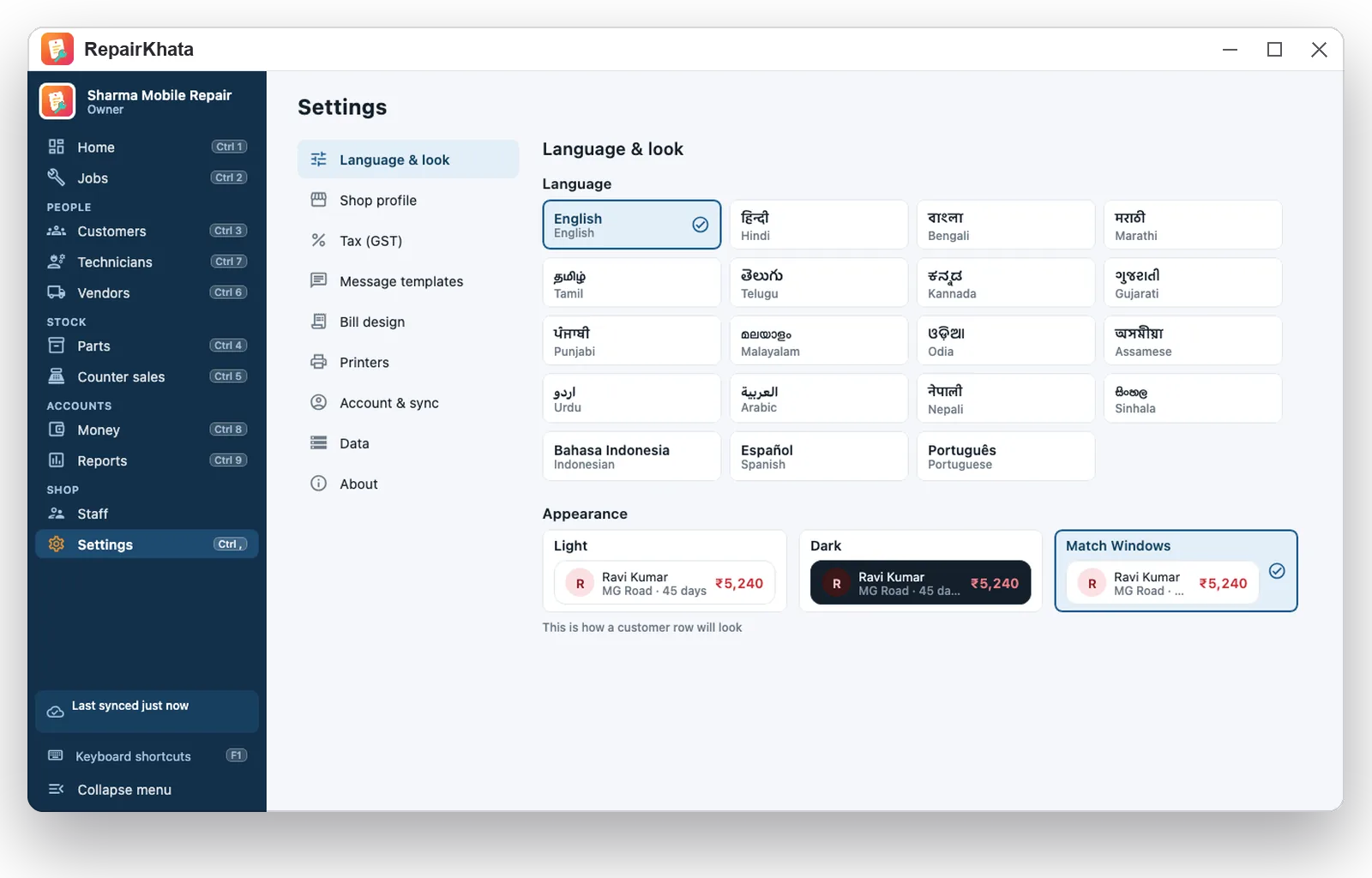Click the Money wallet icon
1372x878 pixels.
57,430
